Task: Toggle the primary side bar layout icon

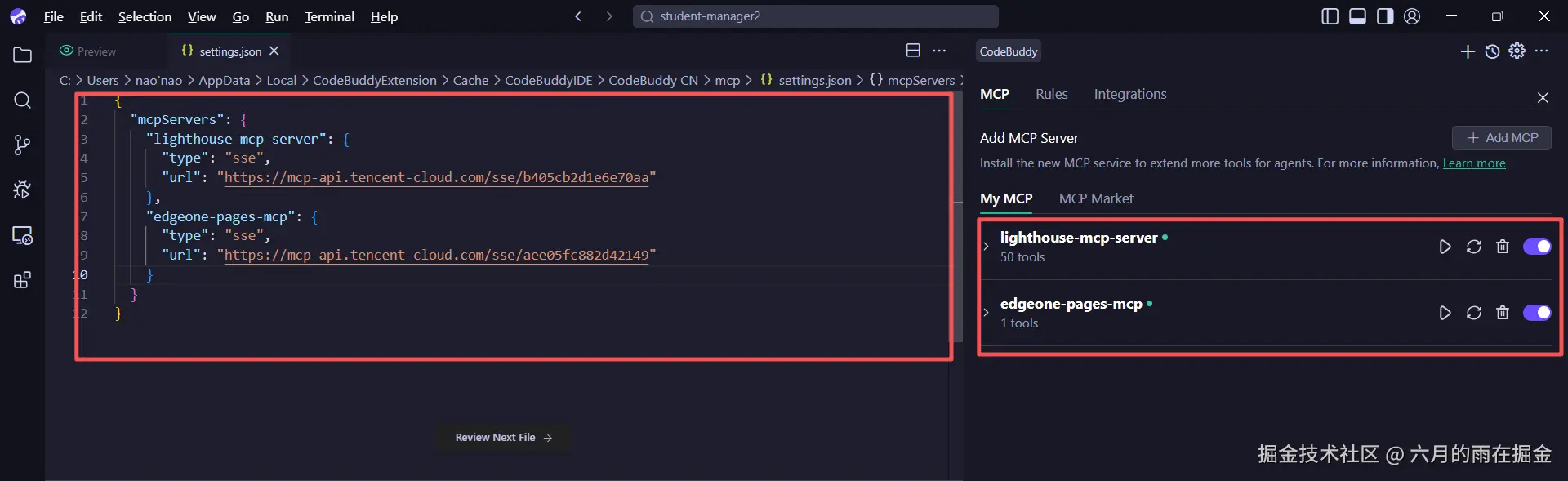Action: coord(1330,16)
